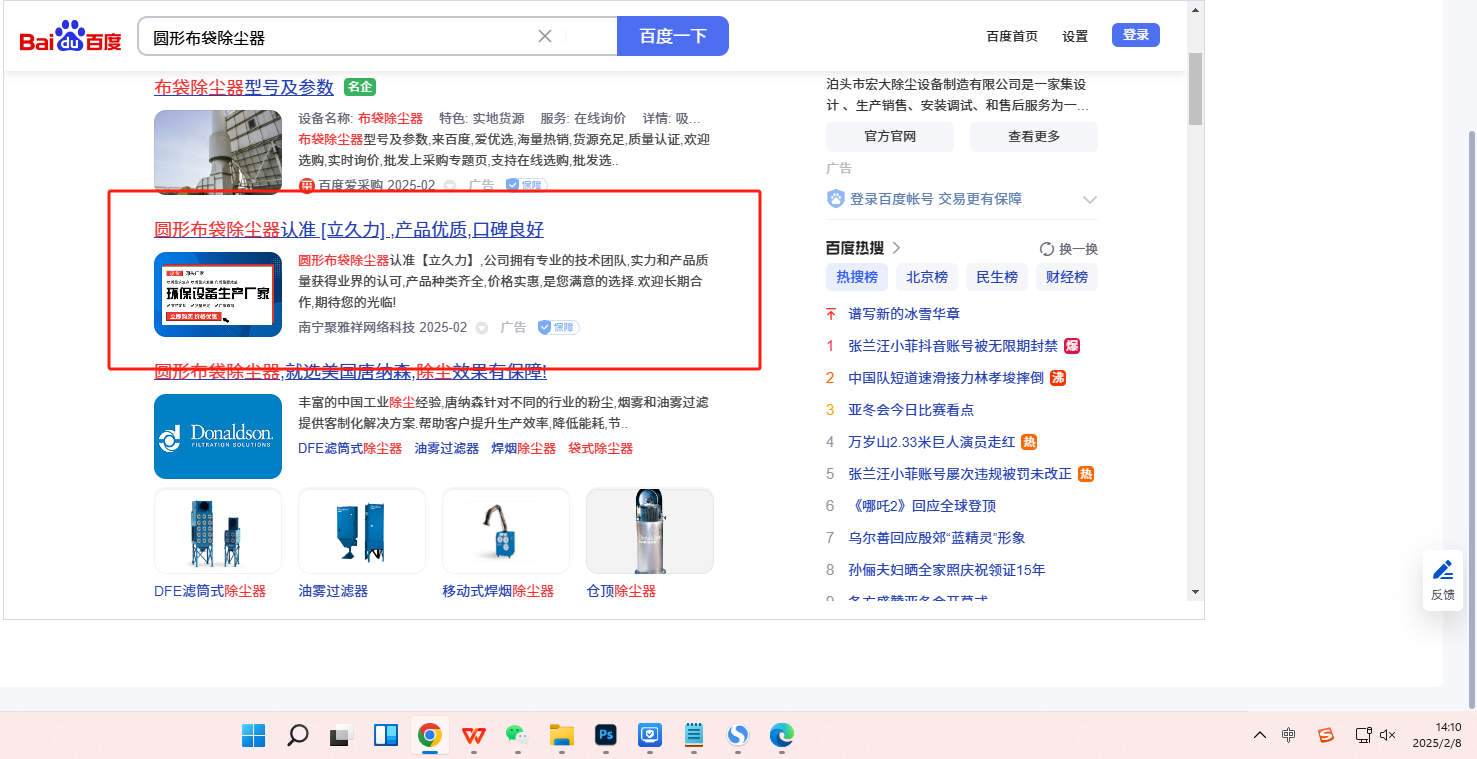Image resolution: width=1477 pixels, height=759 pixels.
Task: Select the 财经榜 tab
Action: [1067, 277]
